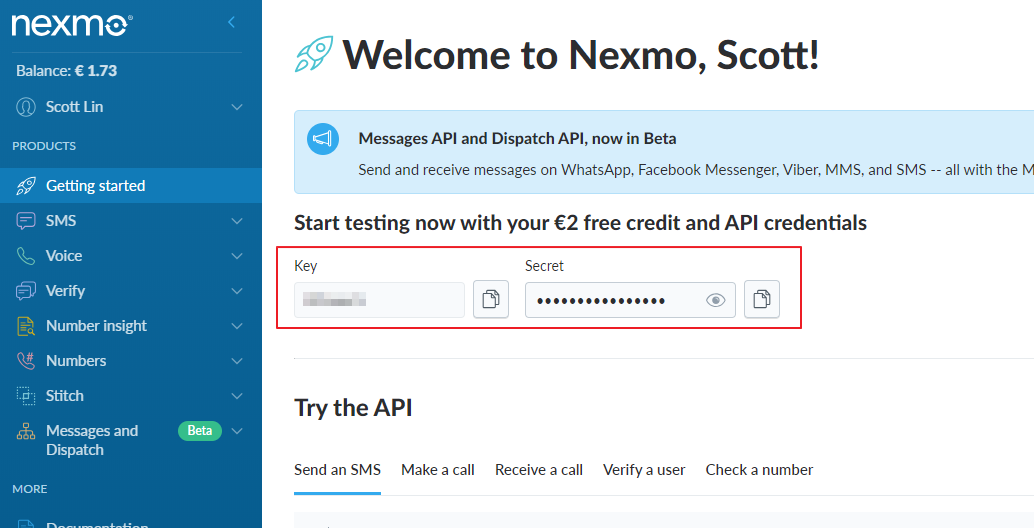Click the SMS chat bubble icon

point(26,221)
